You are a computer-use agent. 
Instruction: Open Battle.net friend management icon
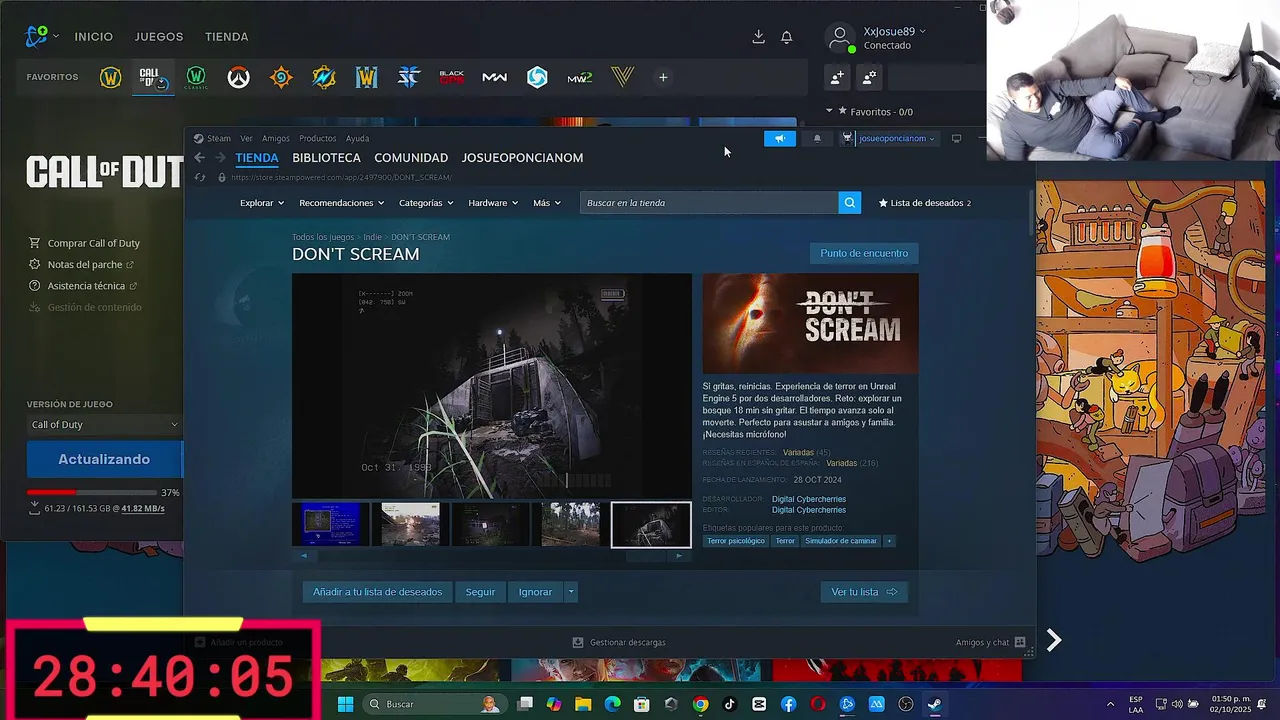click(869, 77)
